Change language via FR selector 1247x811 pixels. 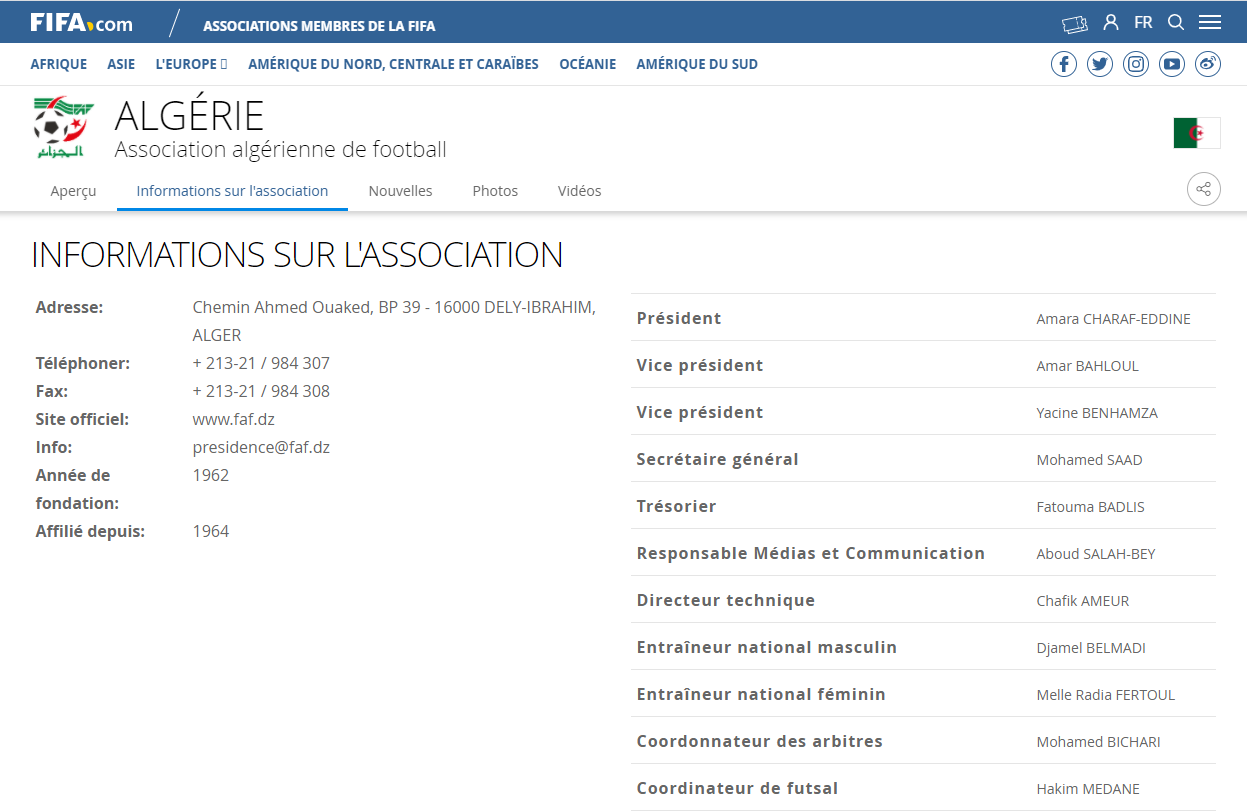(1143, 22)
